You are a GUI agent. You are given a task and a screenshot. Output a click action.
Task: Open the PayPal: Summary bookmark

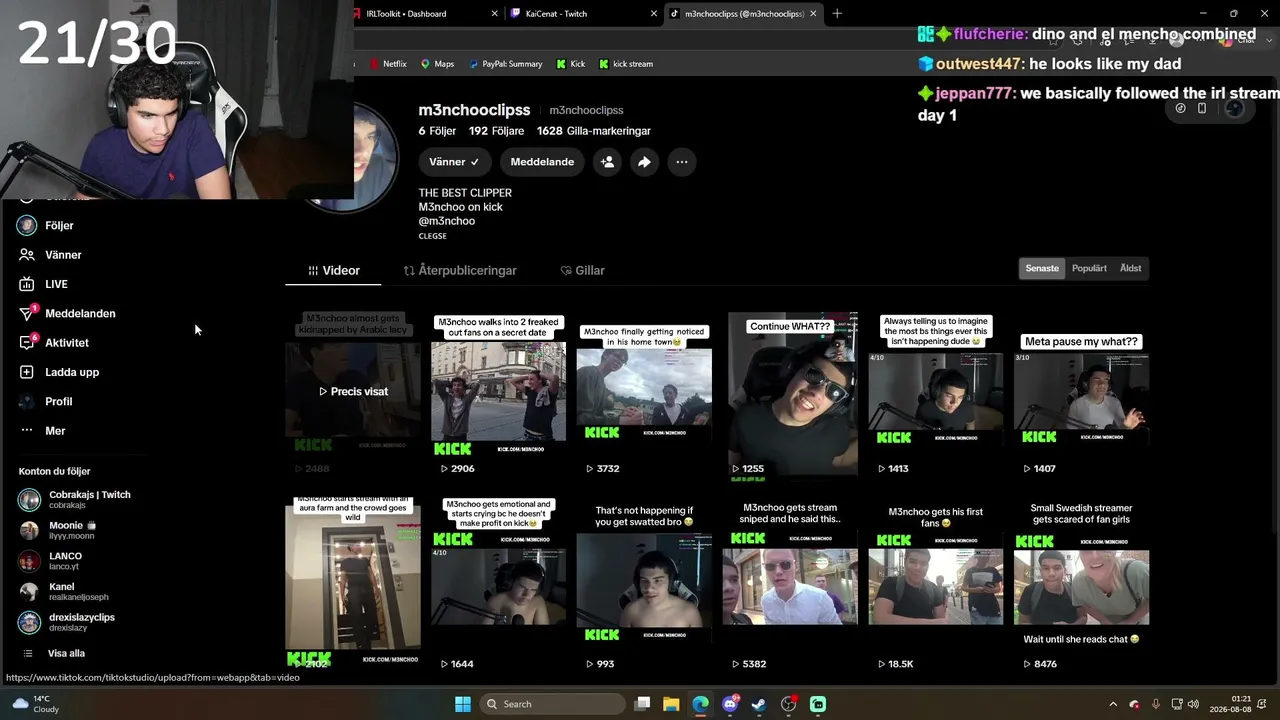504,64
